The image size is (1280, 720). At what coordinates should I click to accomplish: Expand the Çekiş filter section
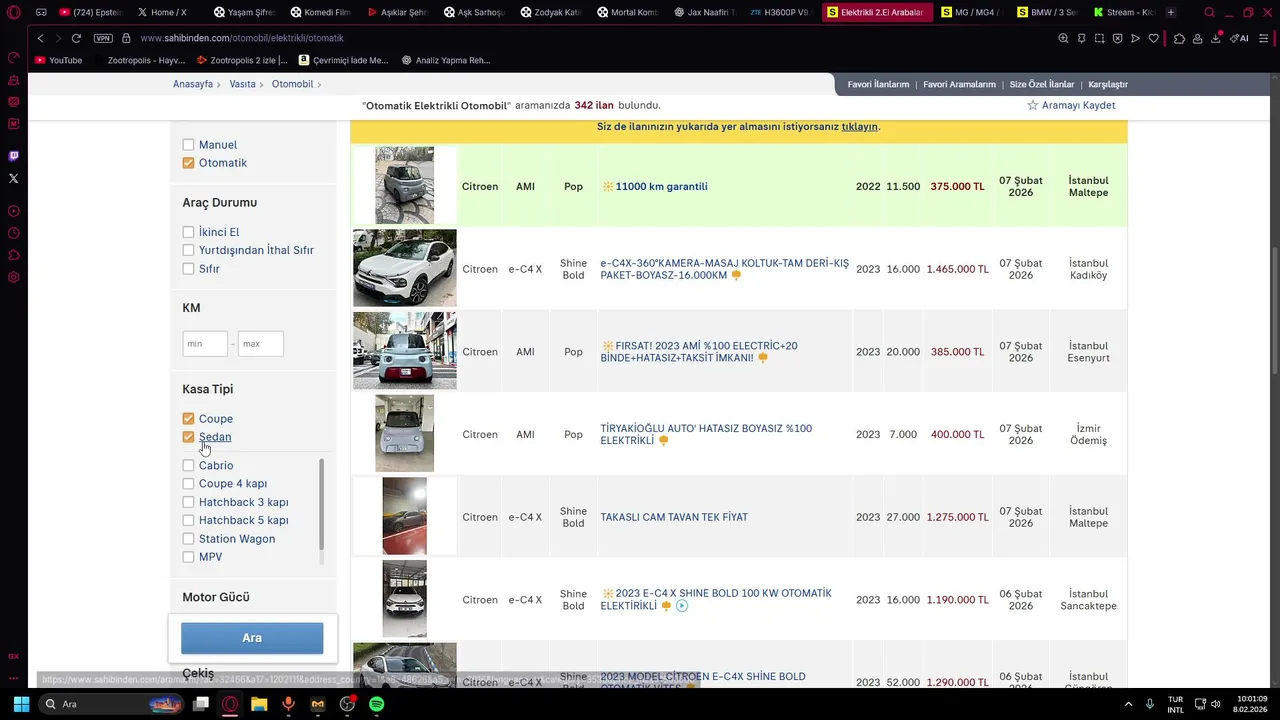(x=198, y=673)
